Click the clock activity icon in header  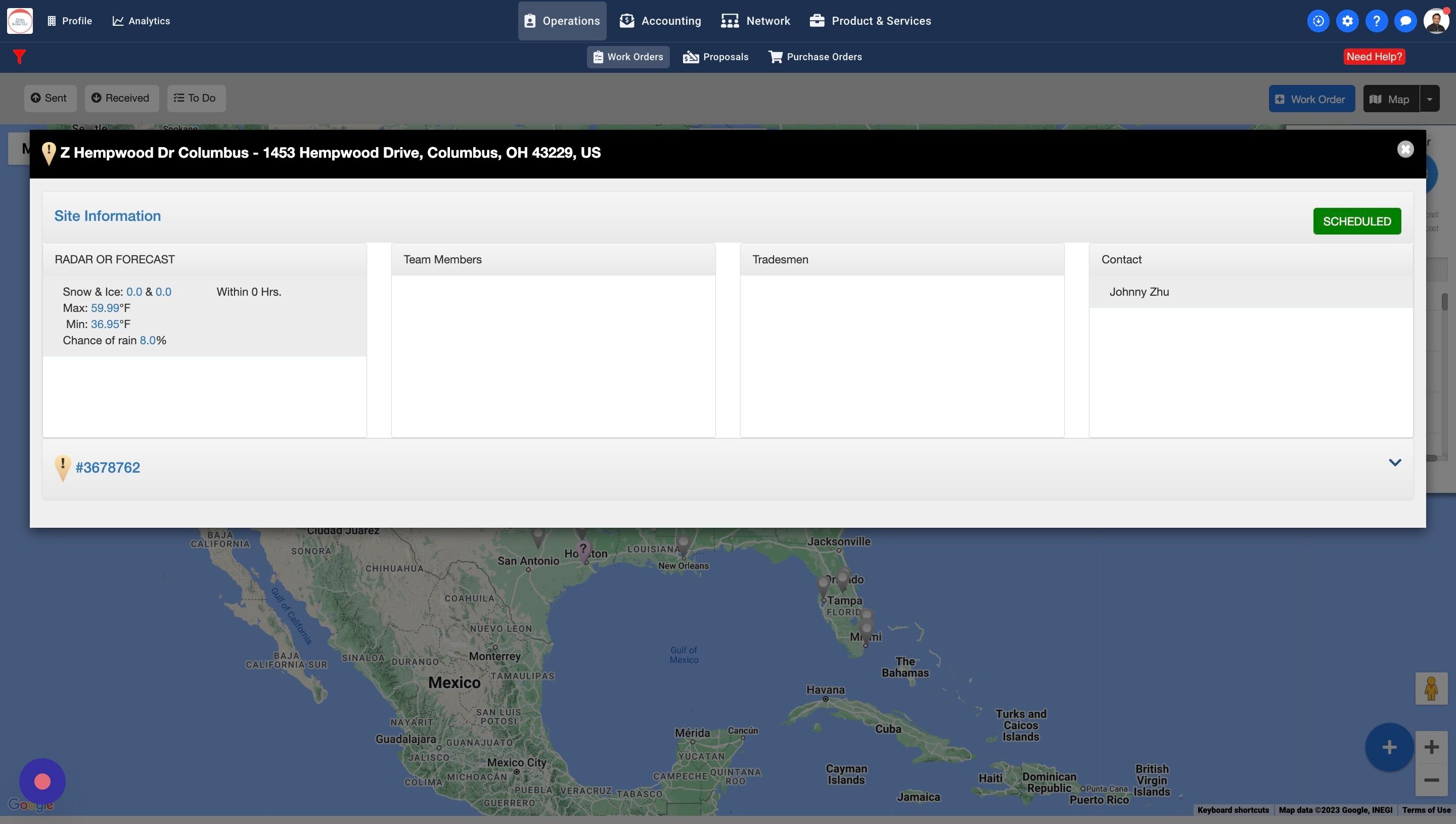[1318, 21]
